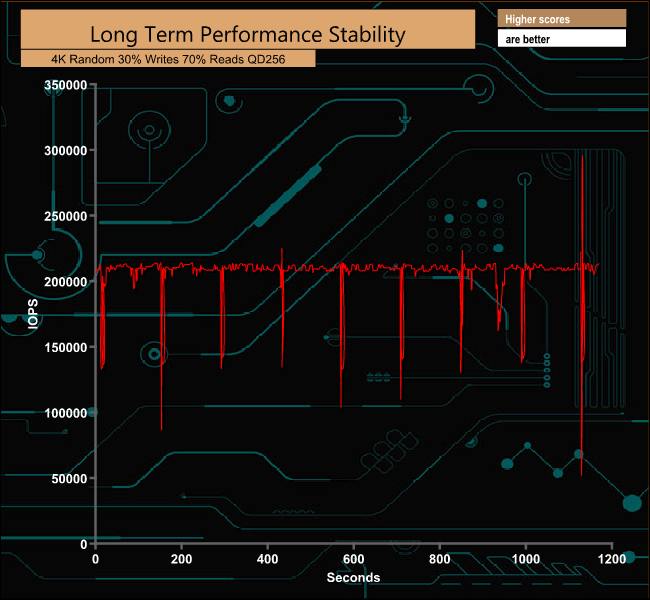Select the '4K Random 30% Writes 70% Reads QD256' subtitle
This screenshot has width=650, height=600.
tap(168, 59)
